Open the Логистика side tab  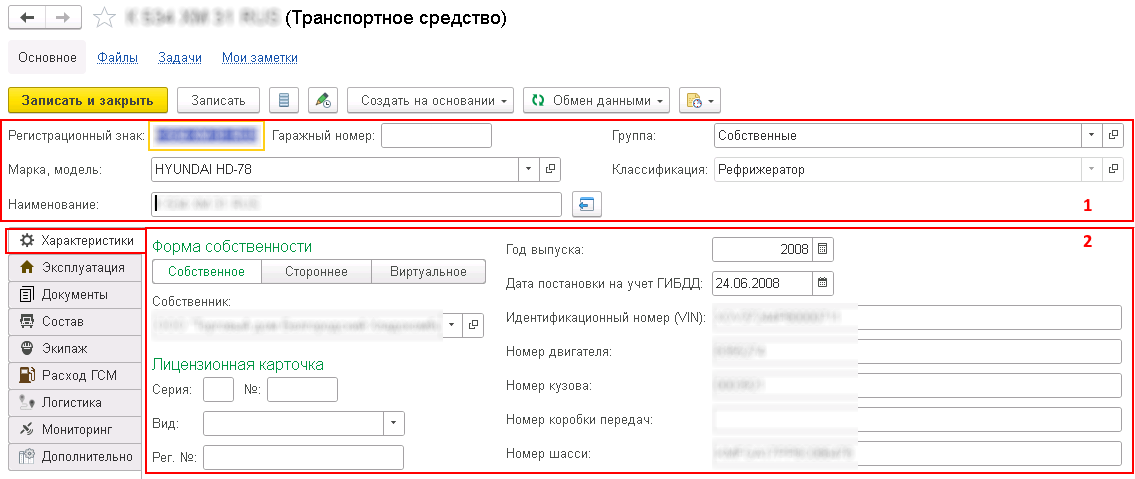(75, 402)
